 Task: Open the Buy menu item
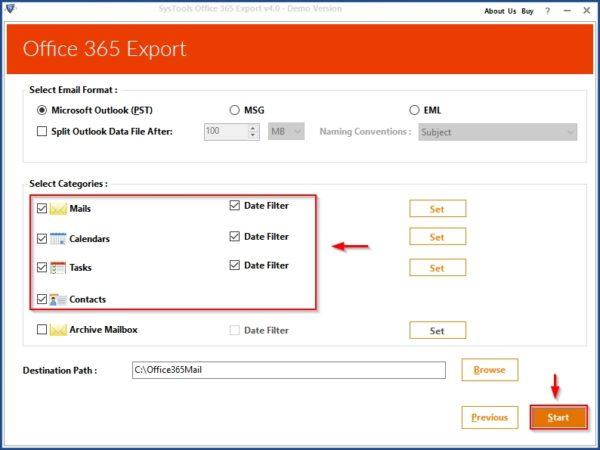click(x=527, y=11)
